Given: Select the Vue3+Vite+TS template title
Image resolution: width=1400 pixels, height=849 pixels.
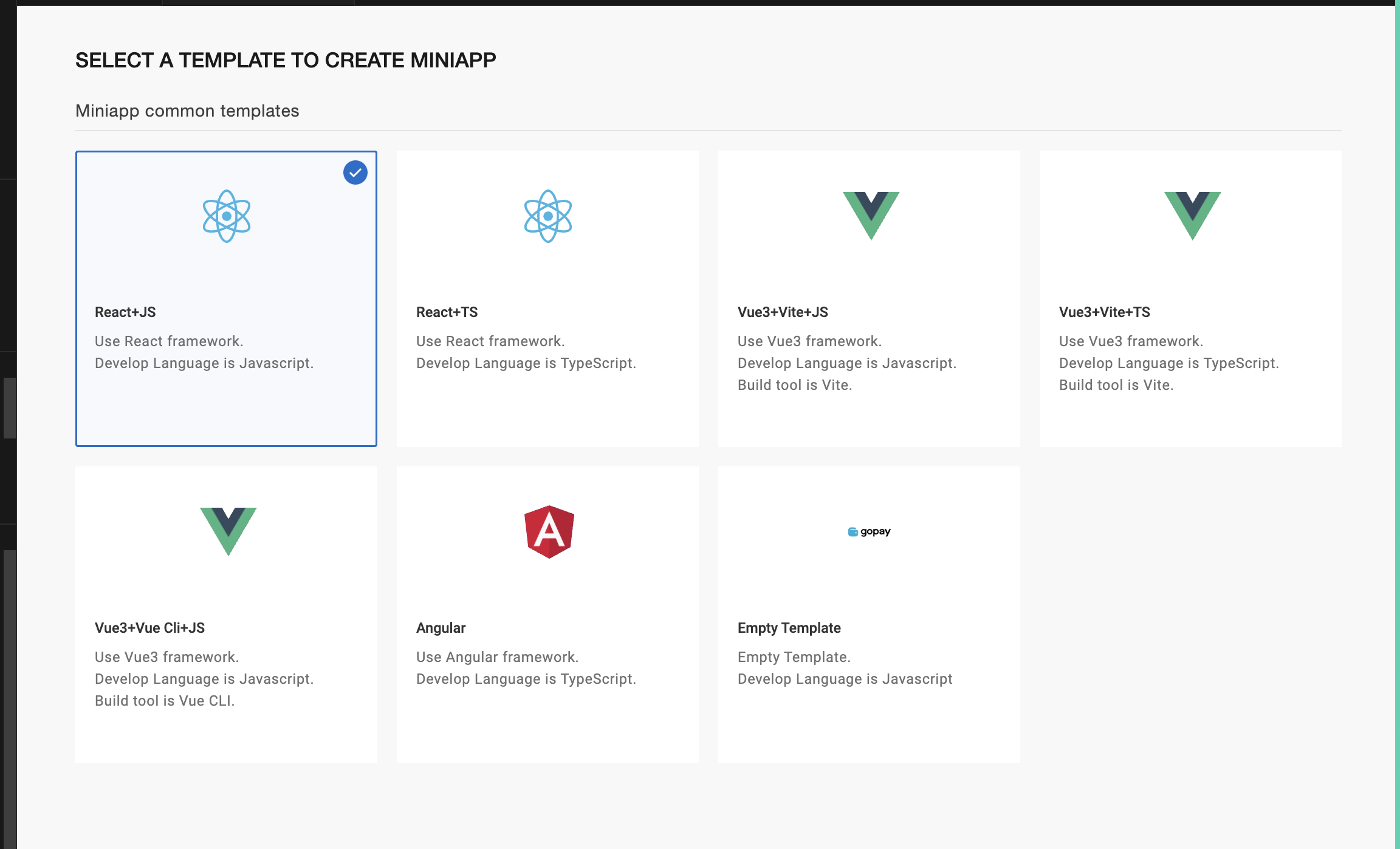Looking at the screenshot, I should point(1105,312).
